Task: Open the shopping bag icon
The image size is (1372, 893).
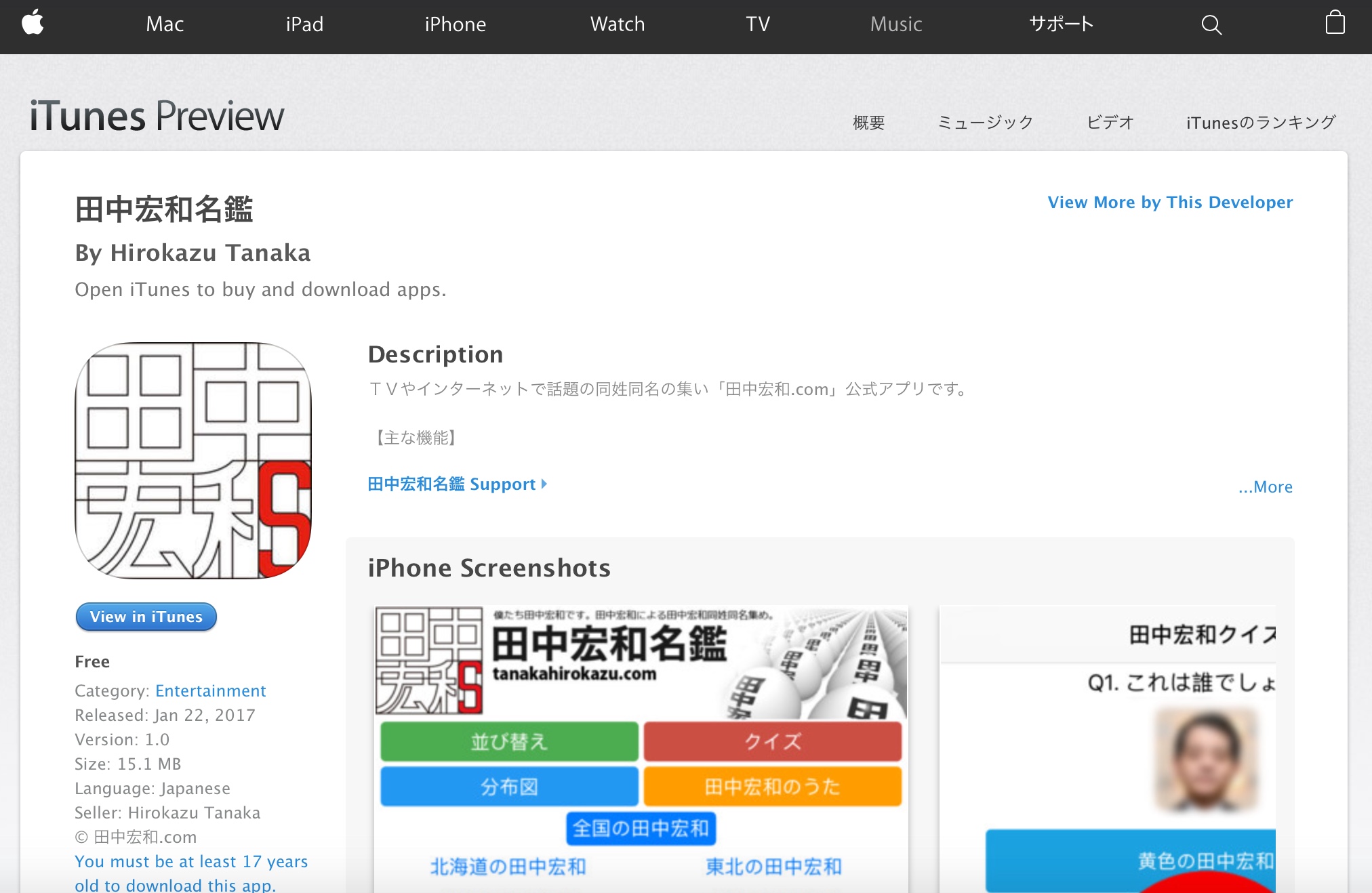Action: point(1335,22)
